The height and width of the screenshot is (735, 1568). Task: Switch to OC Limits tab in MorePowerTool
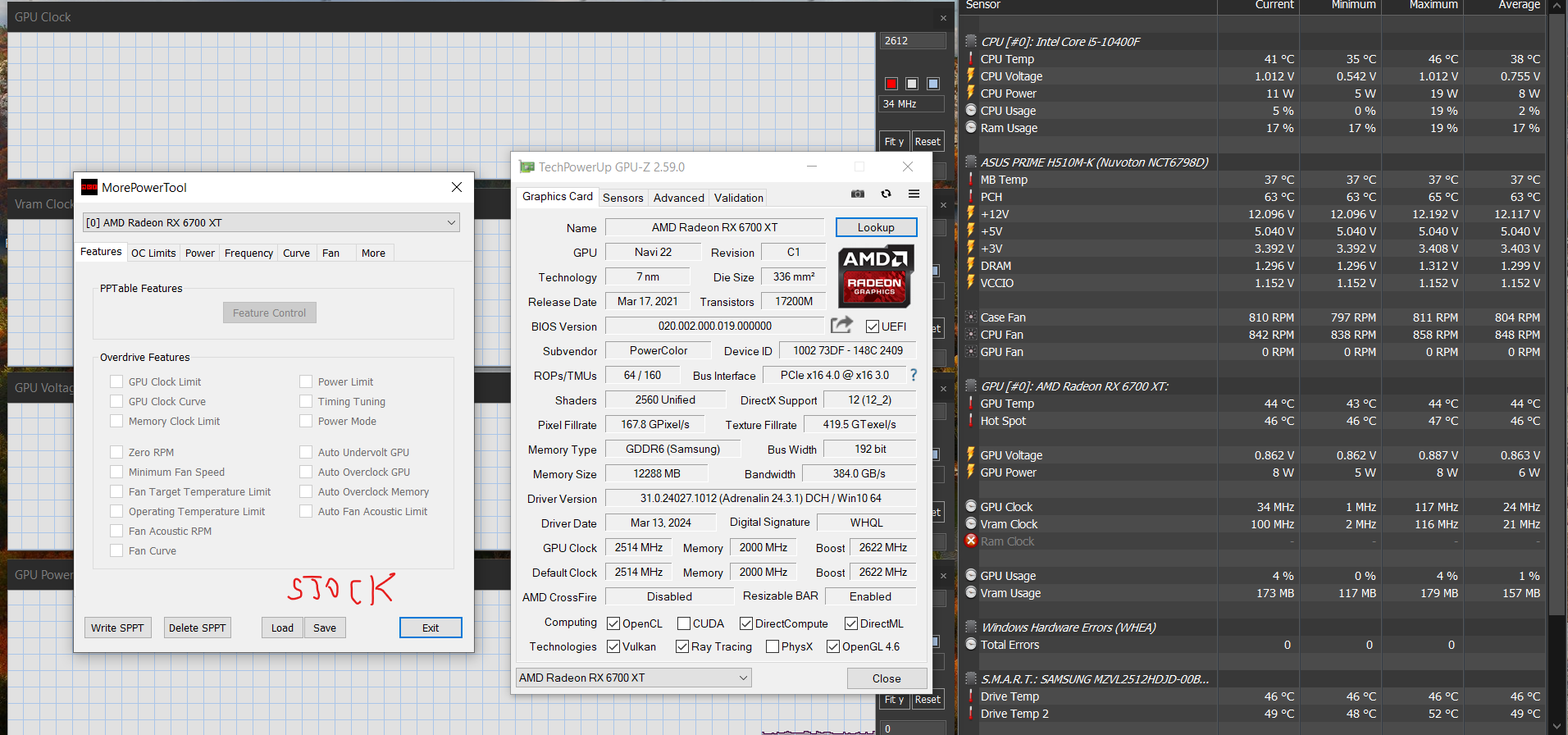coord(153,253)
